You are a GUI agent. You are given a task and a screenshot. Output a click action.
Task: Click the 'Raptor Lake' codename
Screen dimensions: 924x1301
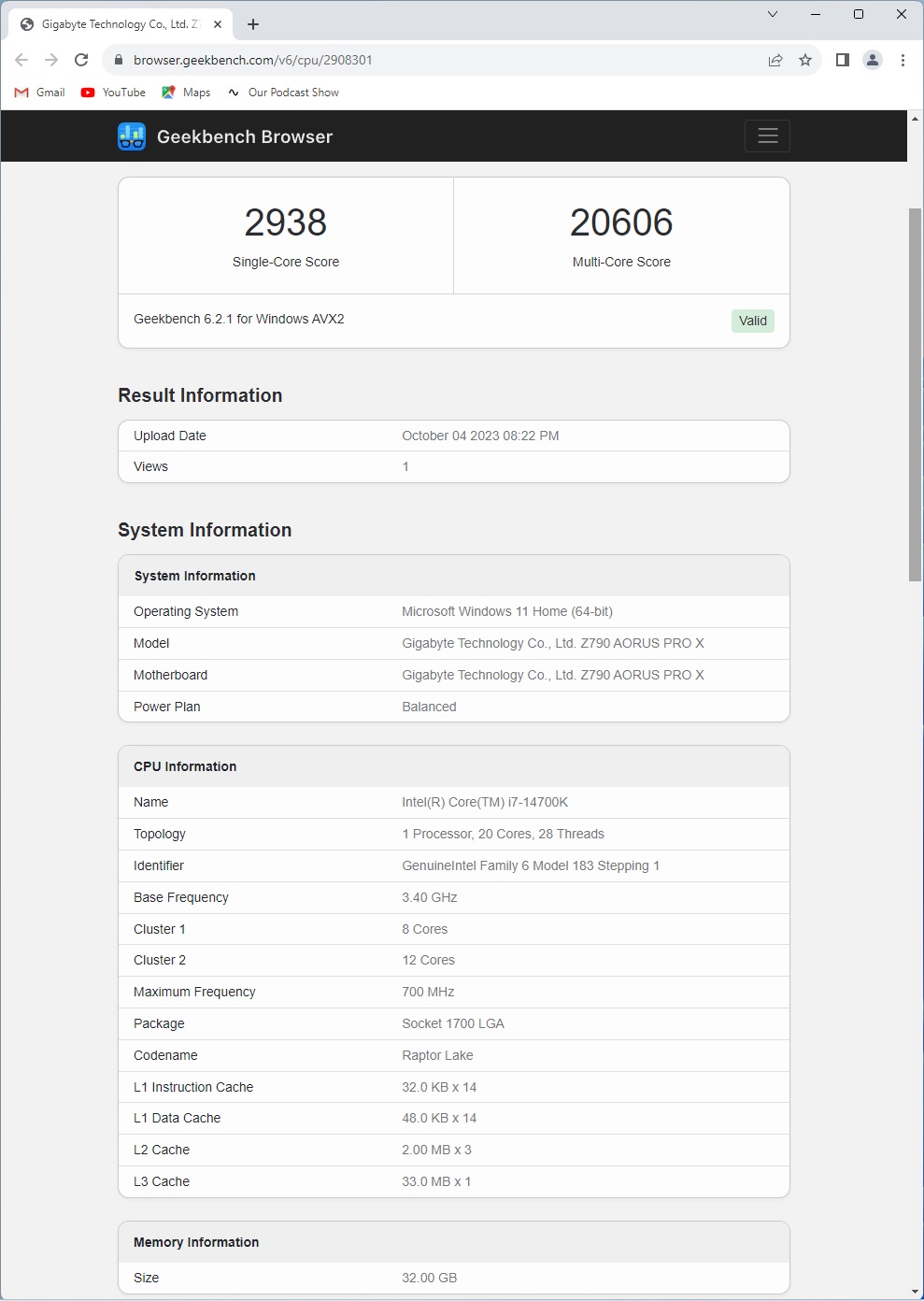(x=437, y=1055)
